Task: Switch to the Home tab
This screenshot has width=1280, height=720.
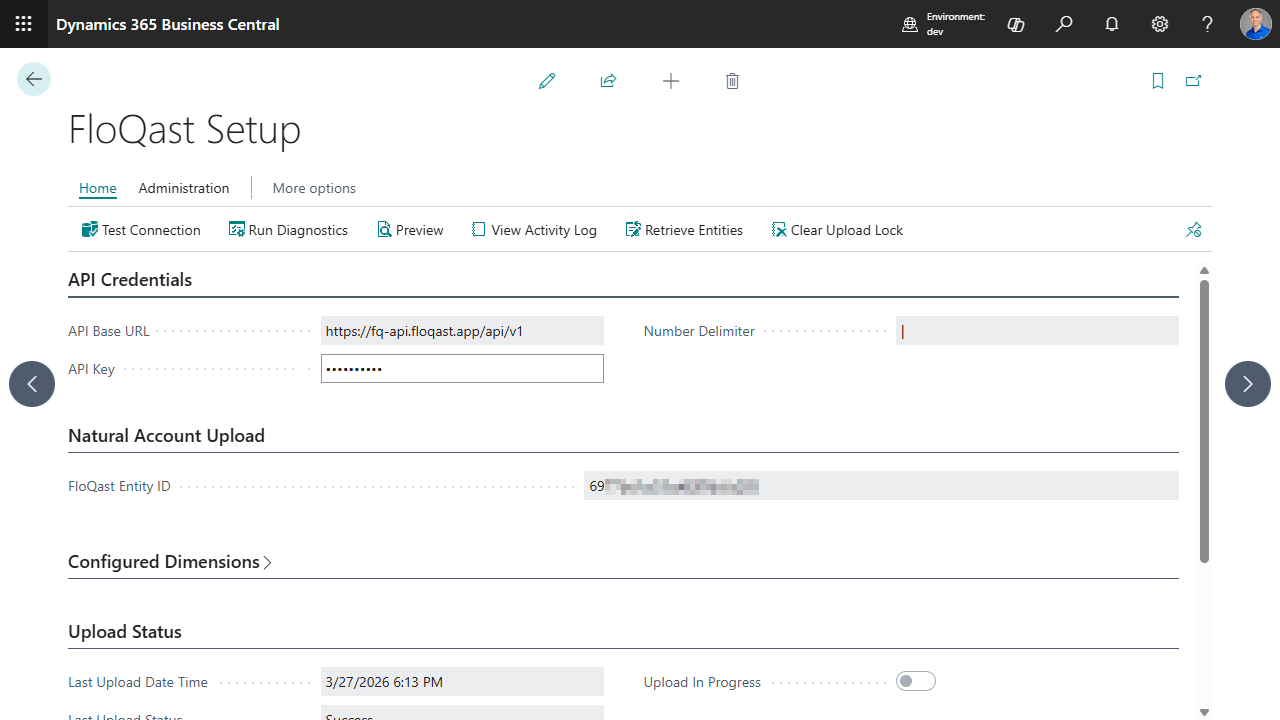Action: click(98, 188)
